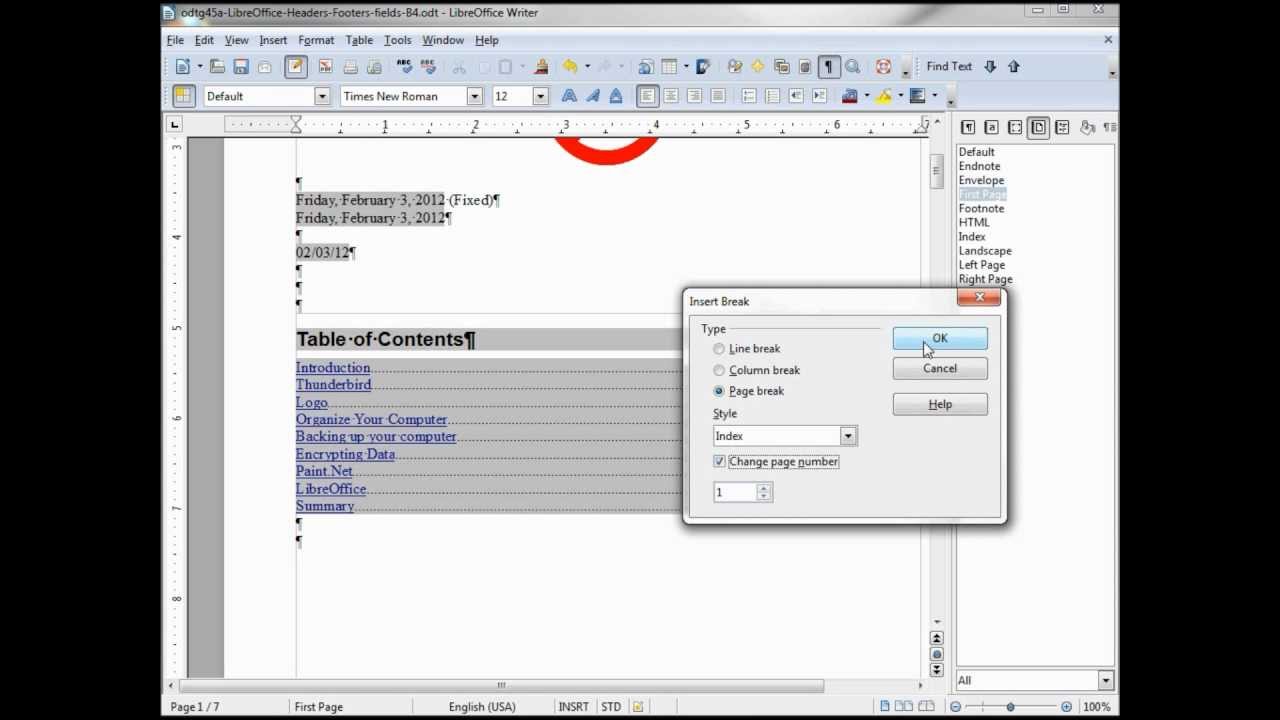Click the Zoom magnifier icon in toolbar

click(853, 66)
